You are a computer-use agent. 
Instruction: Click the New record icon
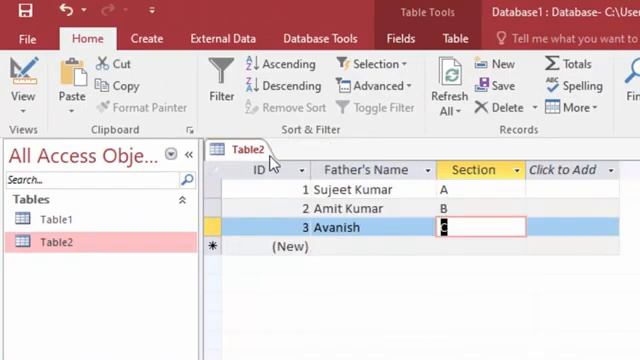481,64
